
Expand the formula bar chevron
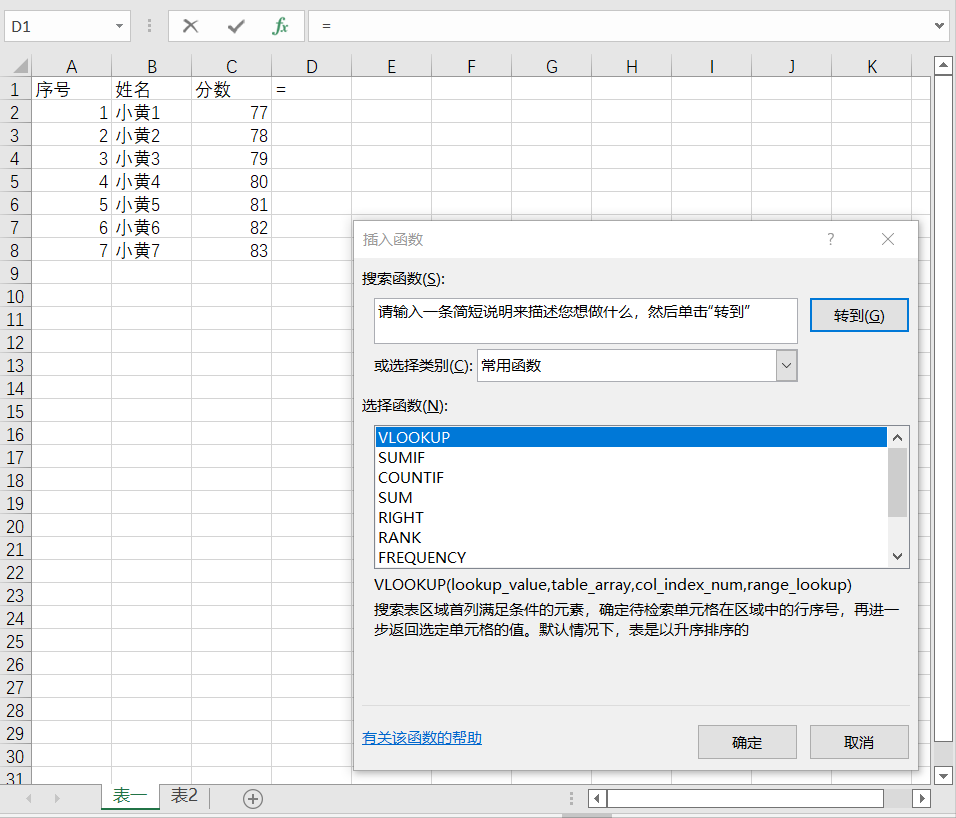(940, 26)
